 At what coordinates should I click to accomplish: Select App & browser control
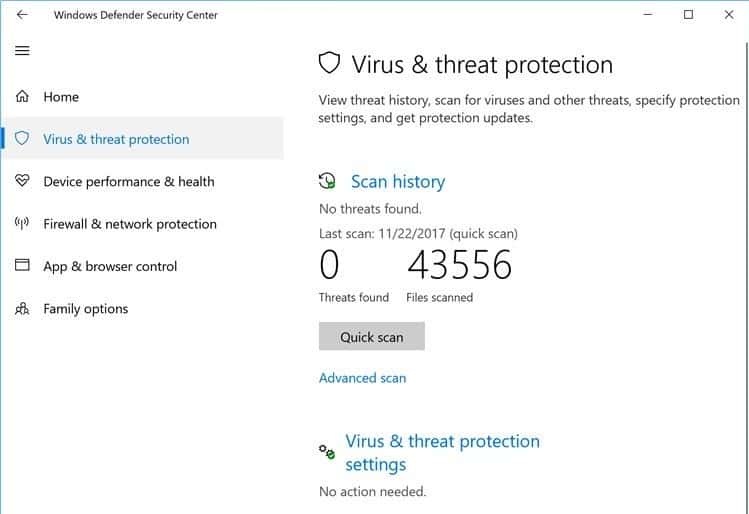pos(110,267)
